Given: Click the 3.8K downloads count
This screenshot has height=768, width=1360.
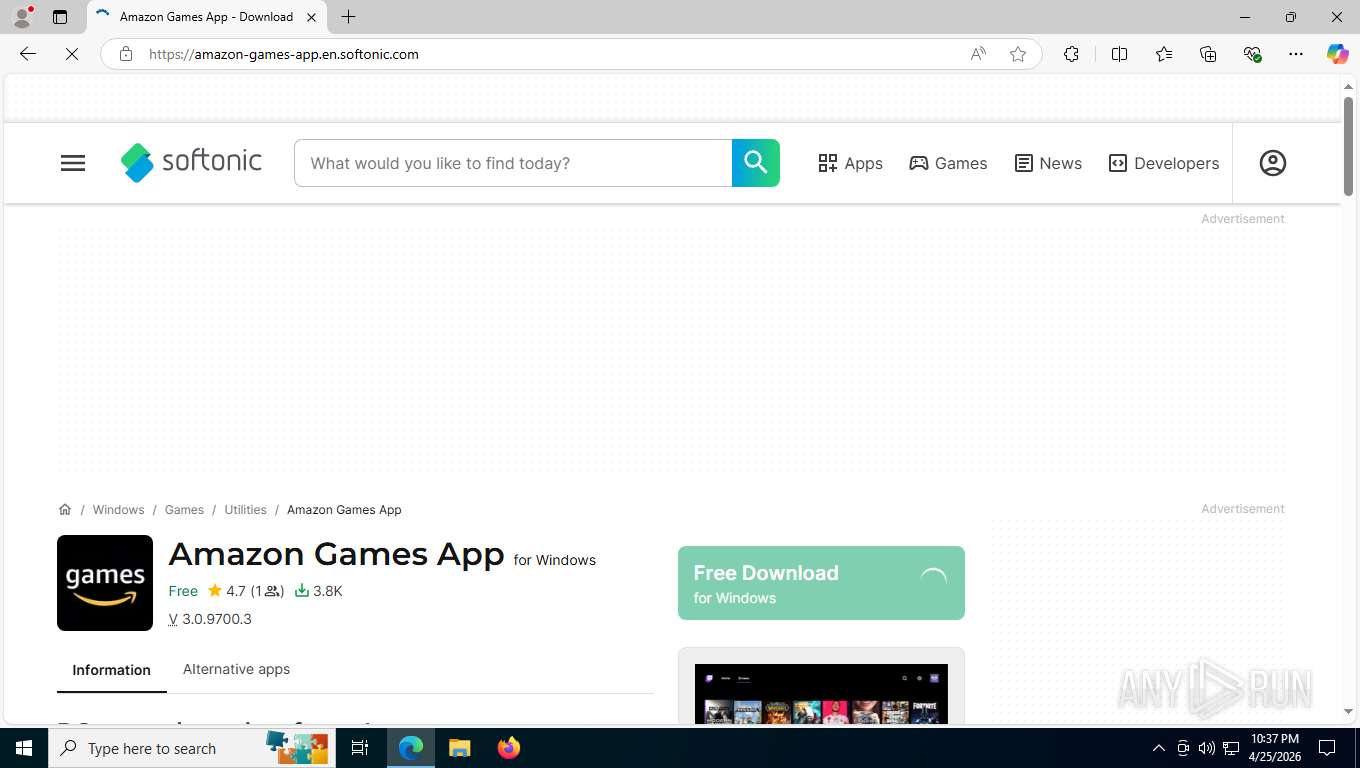Looking at the screenshot, I should click(318, 591).
